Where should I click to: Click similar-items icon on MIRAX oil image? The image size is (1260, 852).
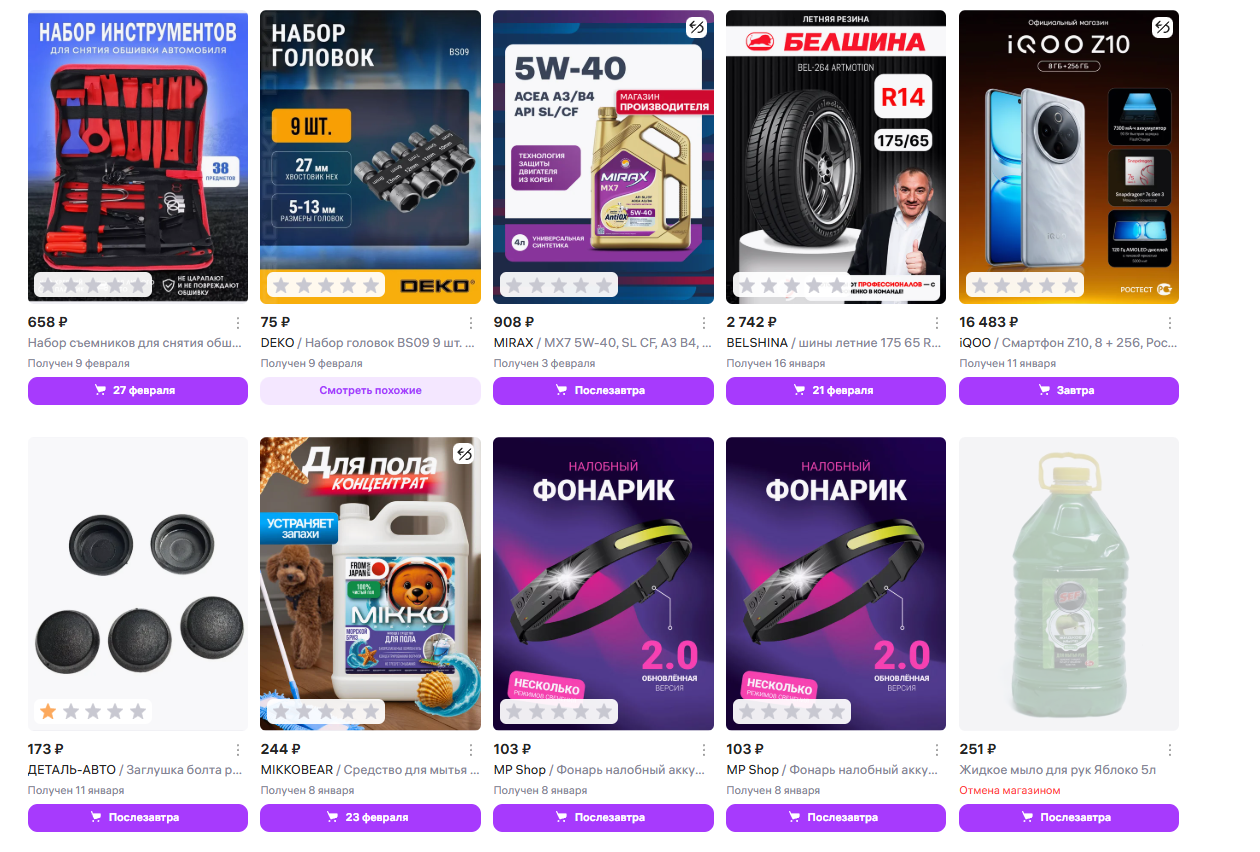point(696,28)
